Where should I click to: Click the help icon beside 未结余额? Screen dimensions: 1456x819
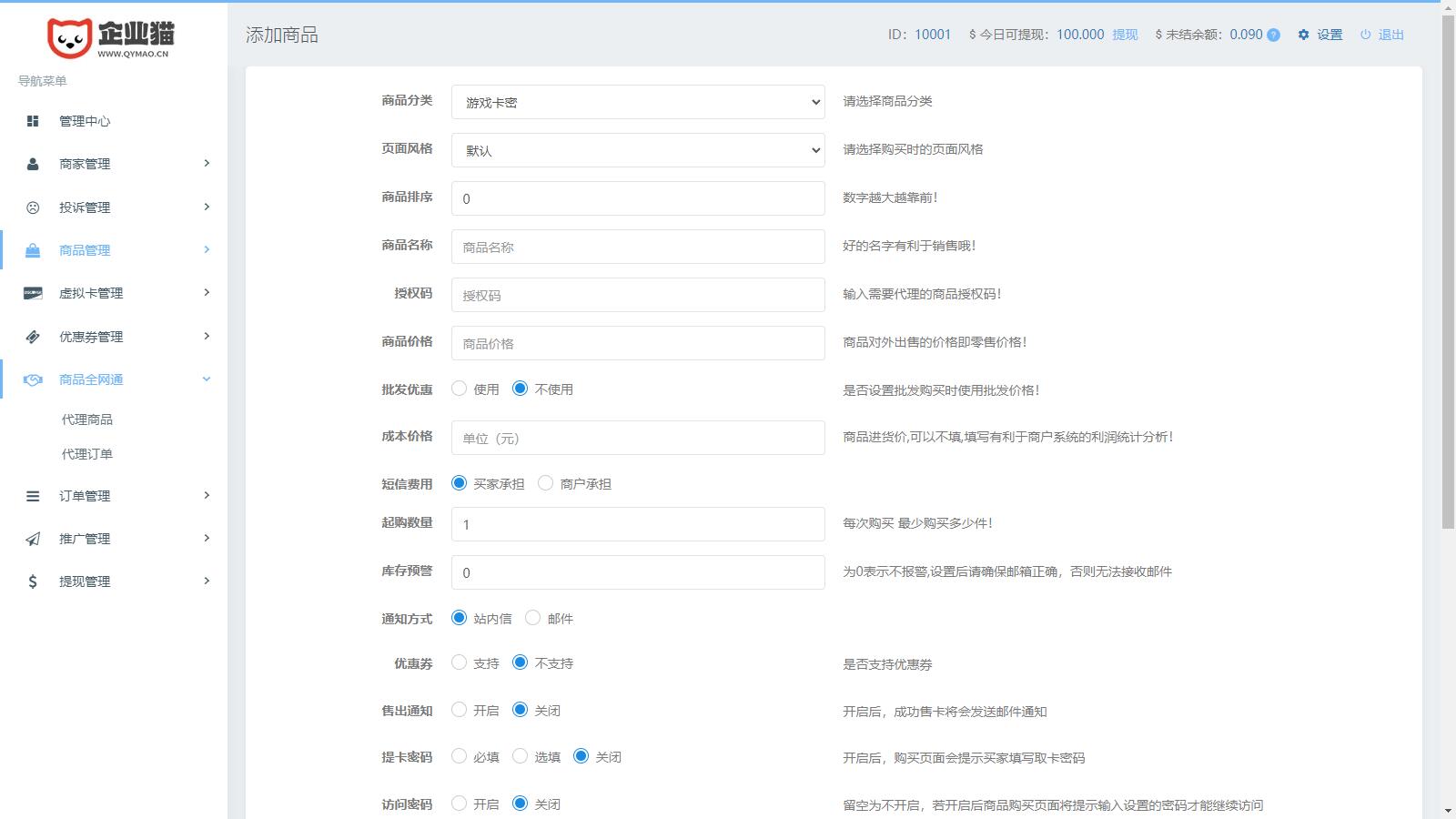click(1273, 35)
